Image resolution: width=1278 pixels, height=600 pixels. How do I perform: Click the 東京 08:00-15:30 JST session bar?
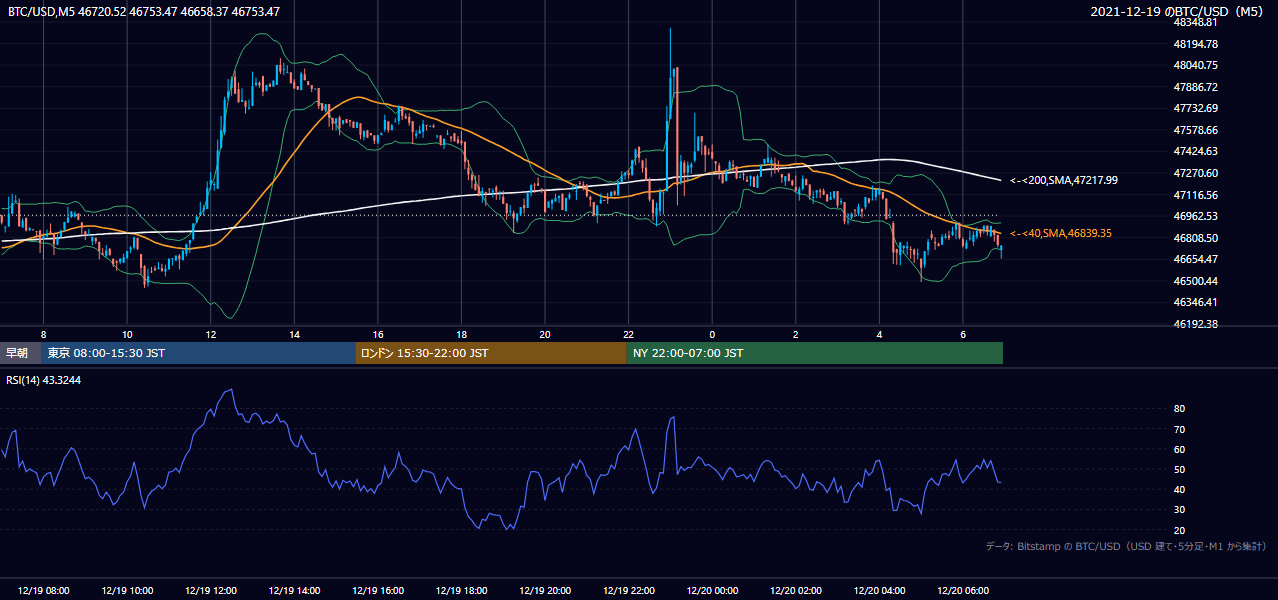point(198,353)
